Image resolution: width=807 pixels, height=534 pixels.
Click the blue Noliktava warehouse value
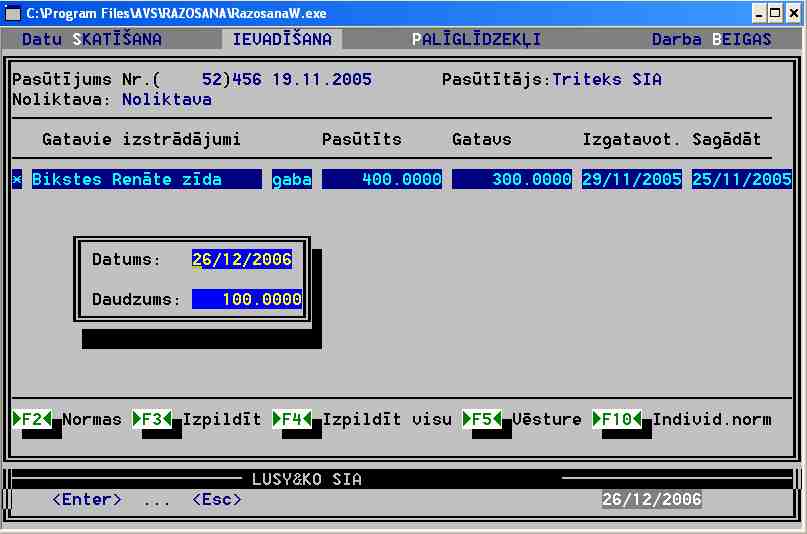[x=167, y=100]
